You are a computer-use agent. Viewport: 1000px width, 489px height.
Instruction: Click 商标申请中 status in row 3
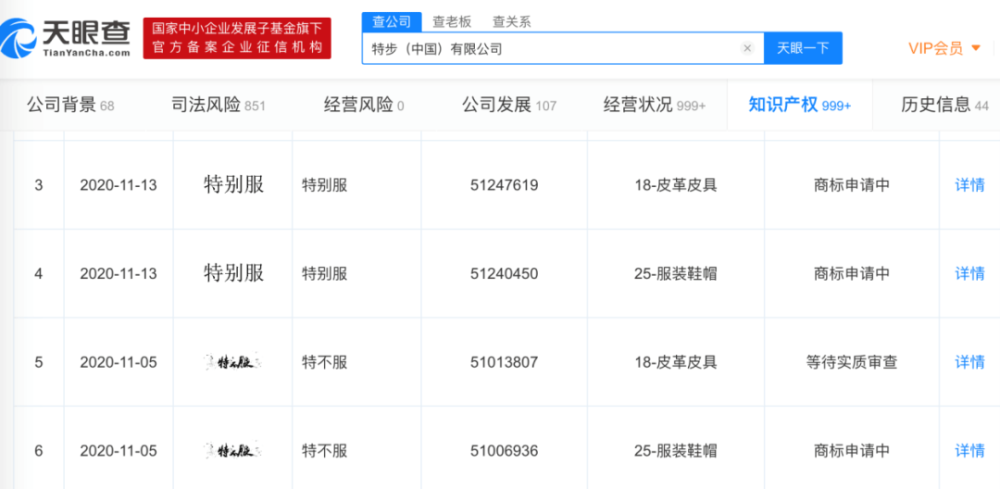coord(851,186)
